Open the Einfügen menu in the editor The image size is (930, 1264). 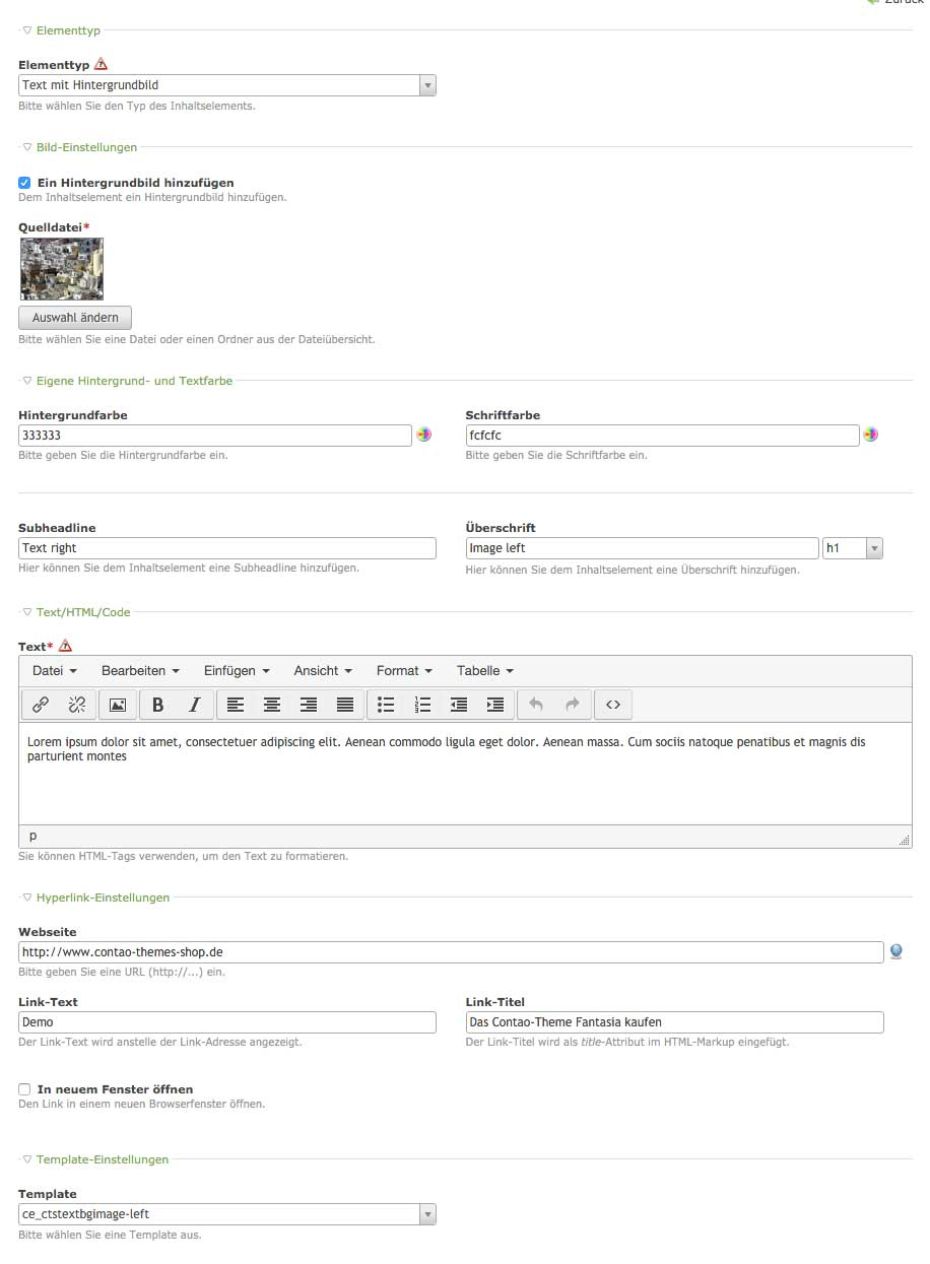point(237,669)
